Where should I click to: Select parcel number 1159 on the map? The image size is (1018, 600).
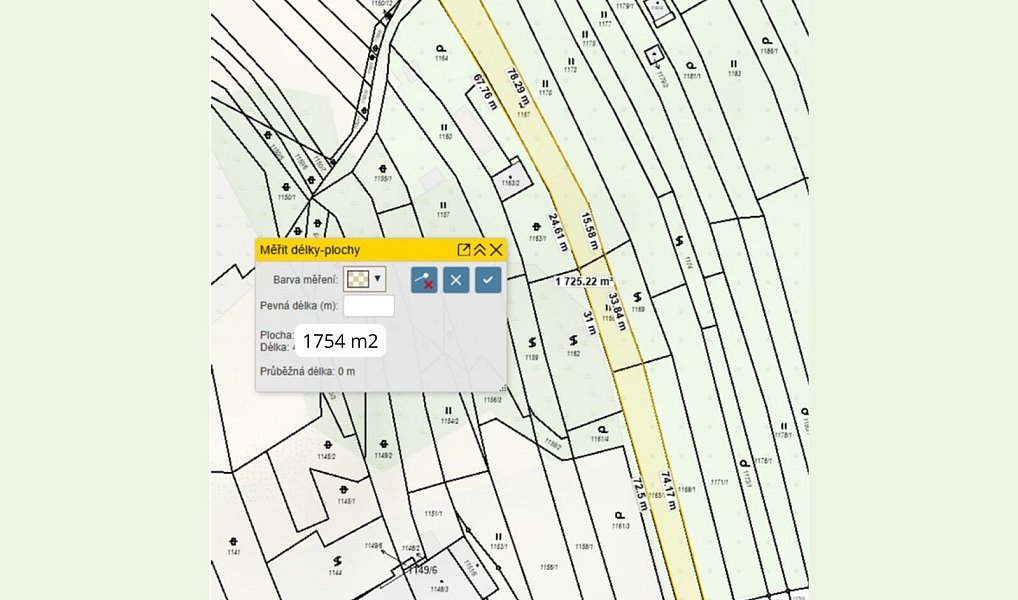[x=532, y=357]
